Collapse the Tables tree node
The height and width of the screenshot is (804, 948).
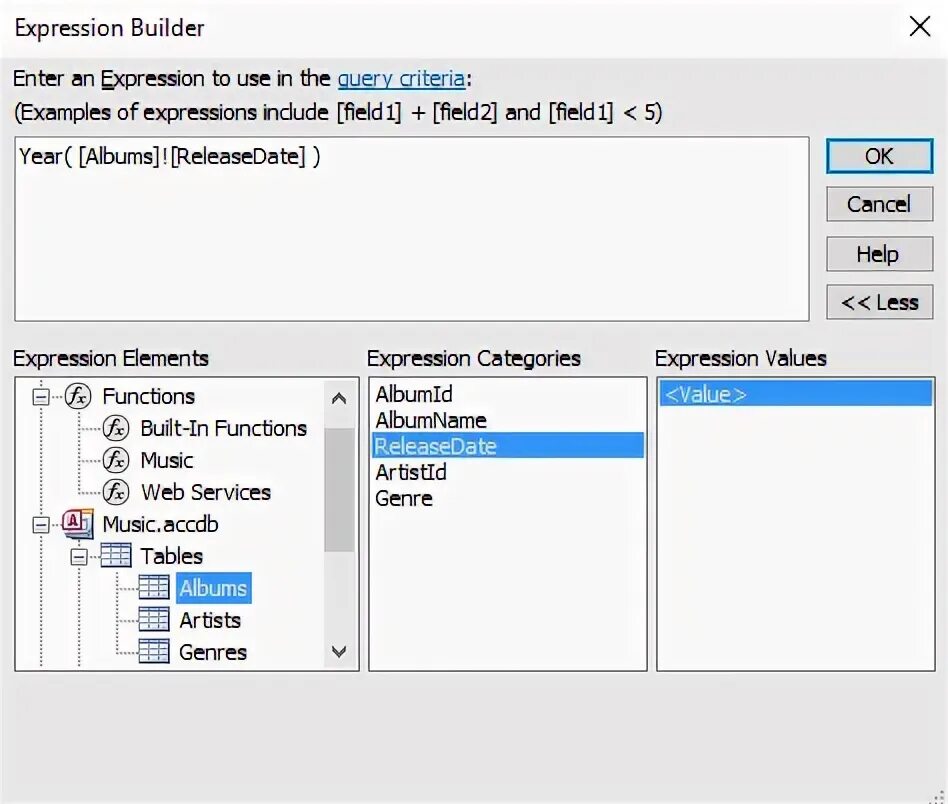click(x=79, y=557)
